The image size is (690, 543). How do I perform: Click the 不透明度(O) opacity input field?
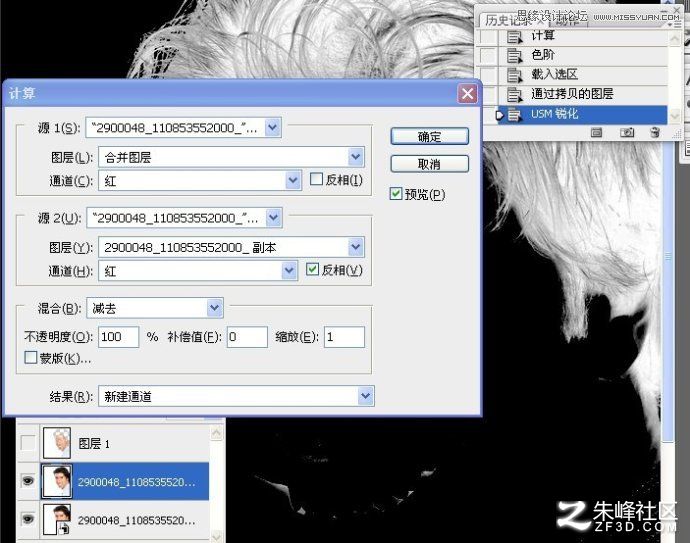click(118, 337)
